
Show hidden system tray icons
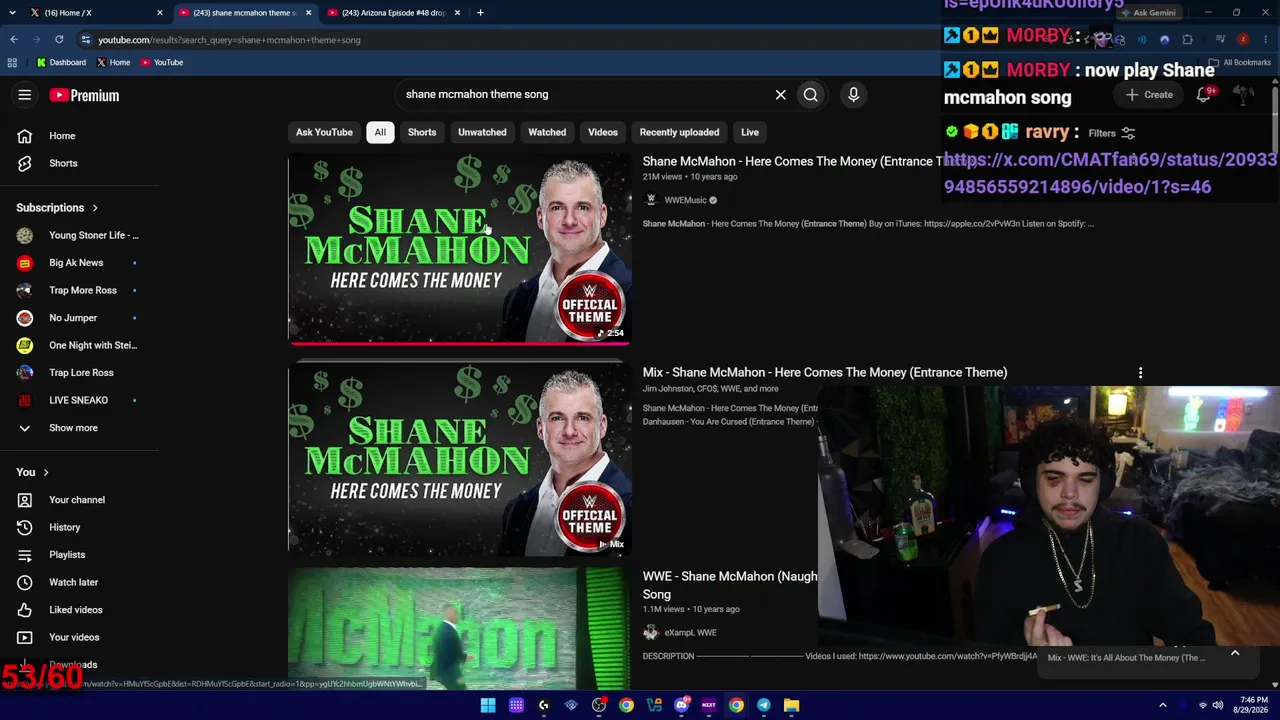click(x=1162, y=705)
